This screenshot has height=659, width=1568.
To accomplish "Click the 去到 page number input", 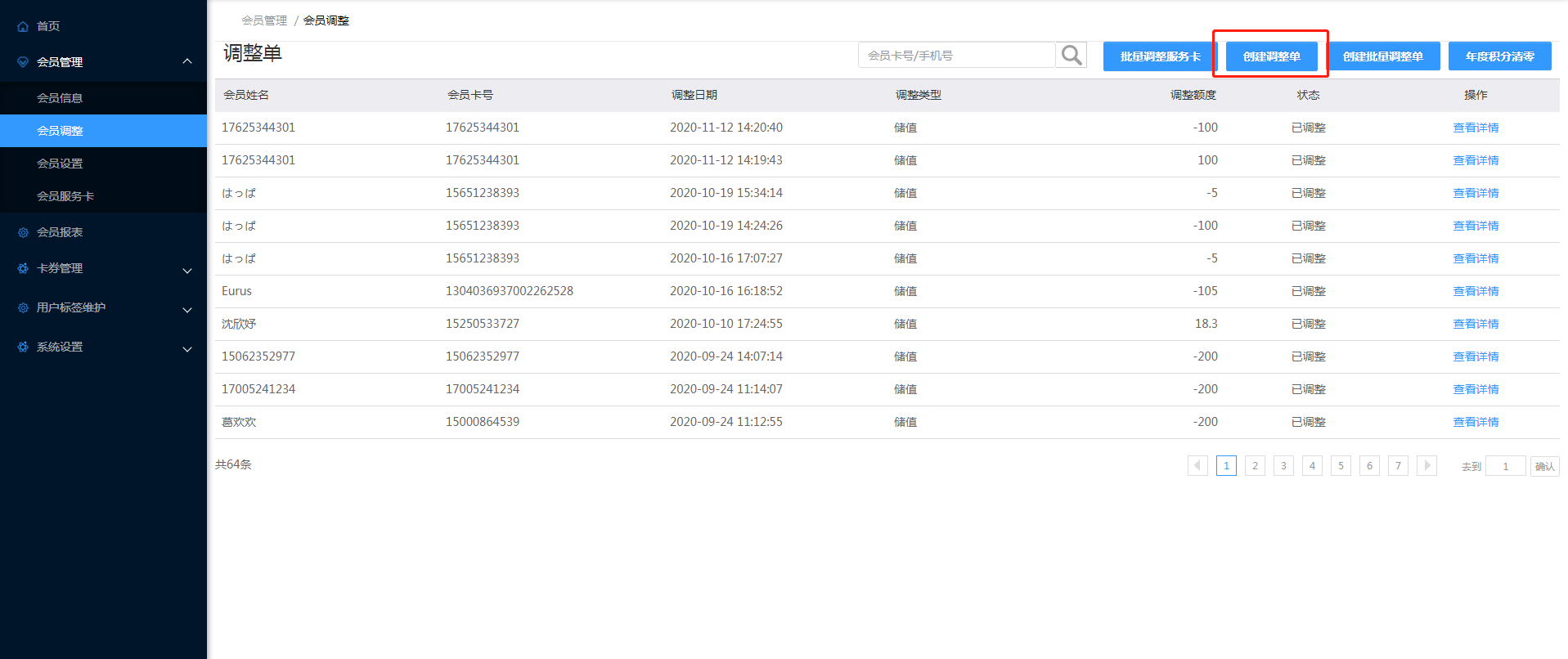I will coord(1505,466).
